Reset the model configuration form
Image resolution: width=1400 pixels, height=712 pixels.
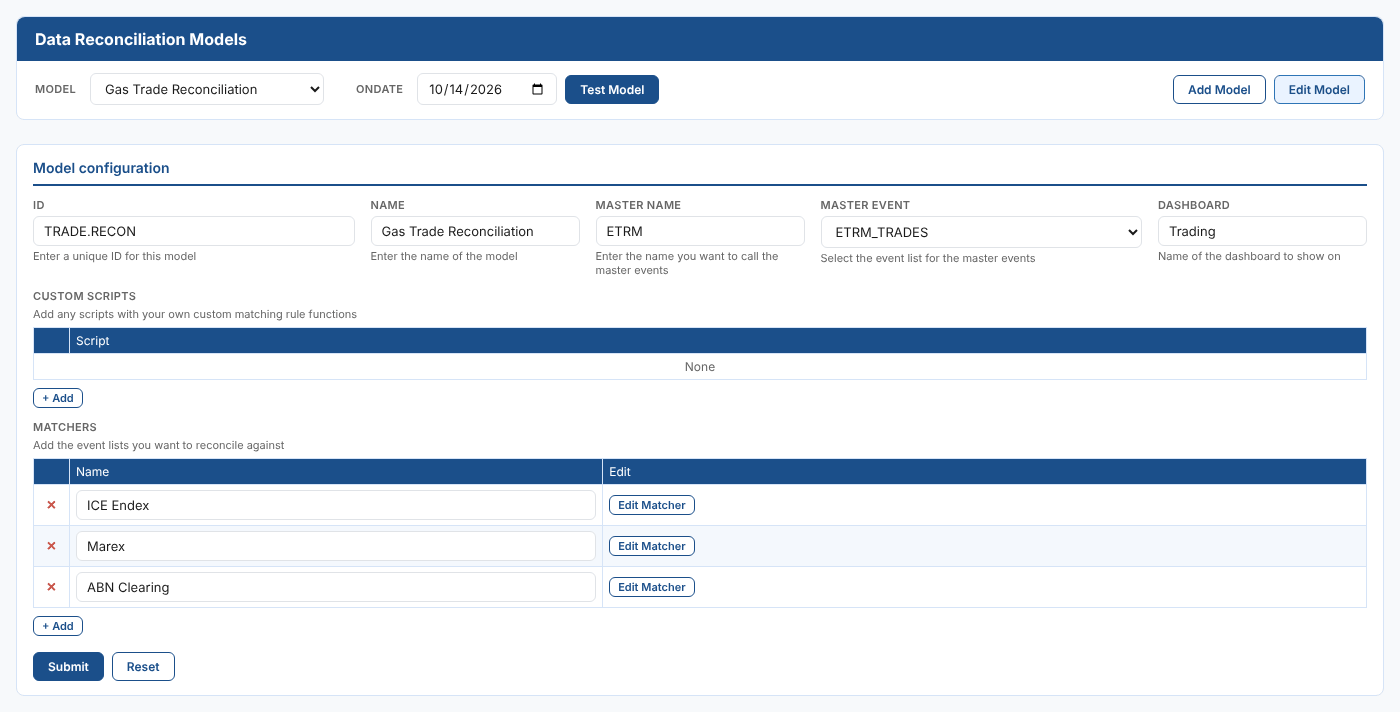(x=143, y=666)
